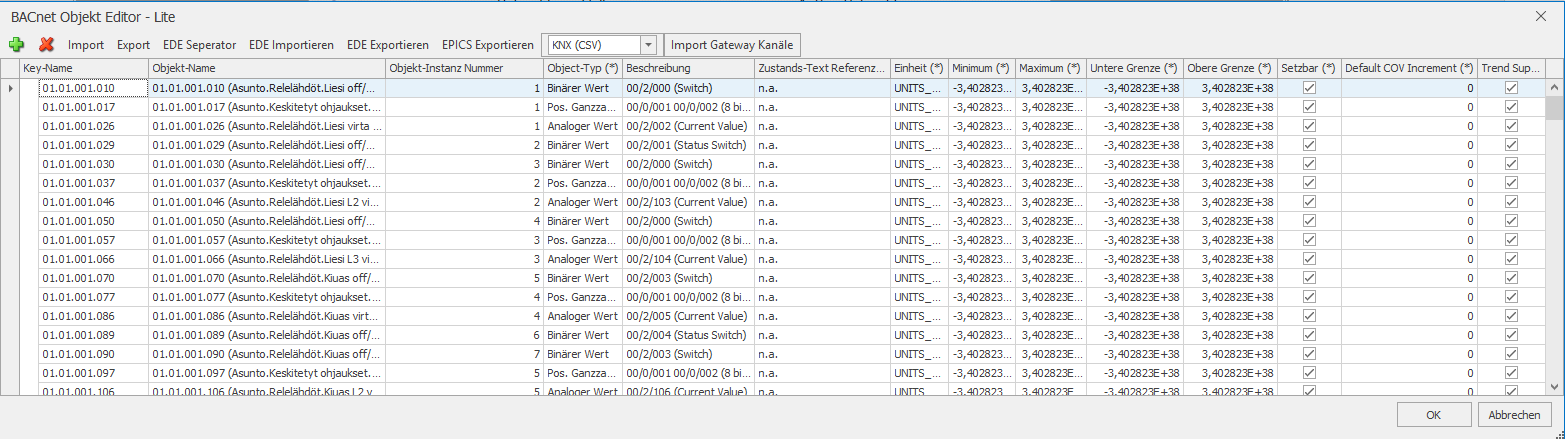Screen dimensions: 1565x439
Task: Toggle Setzbar checkbox for row 01.01.001.026
Action: tap(1309, 127)
